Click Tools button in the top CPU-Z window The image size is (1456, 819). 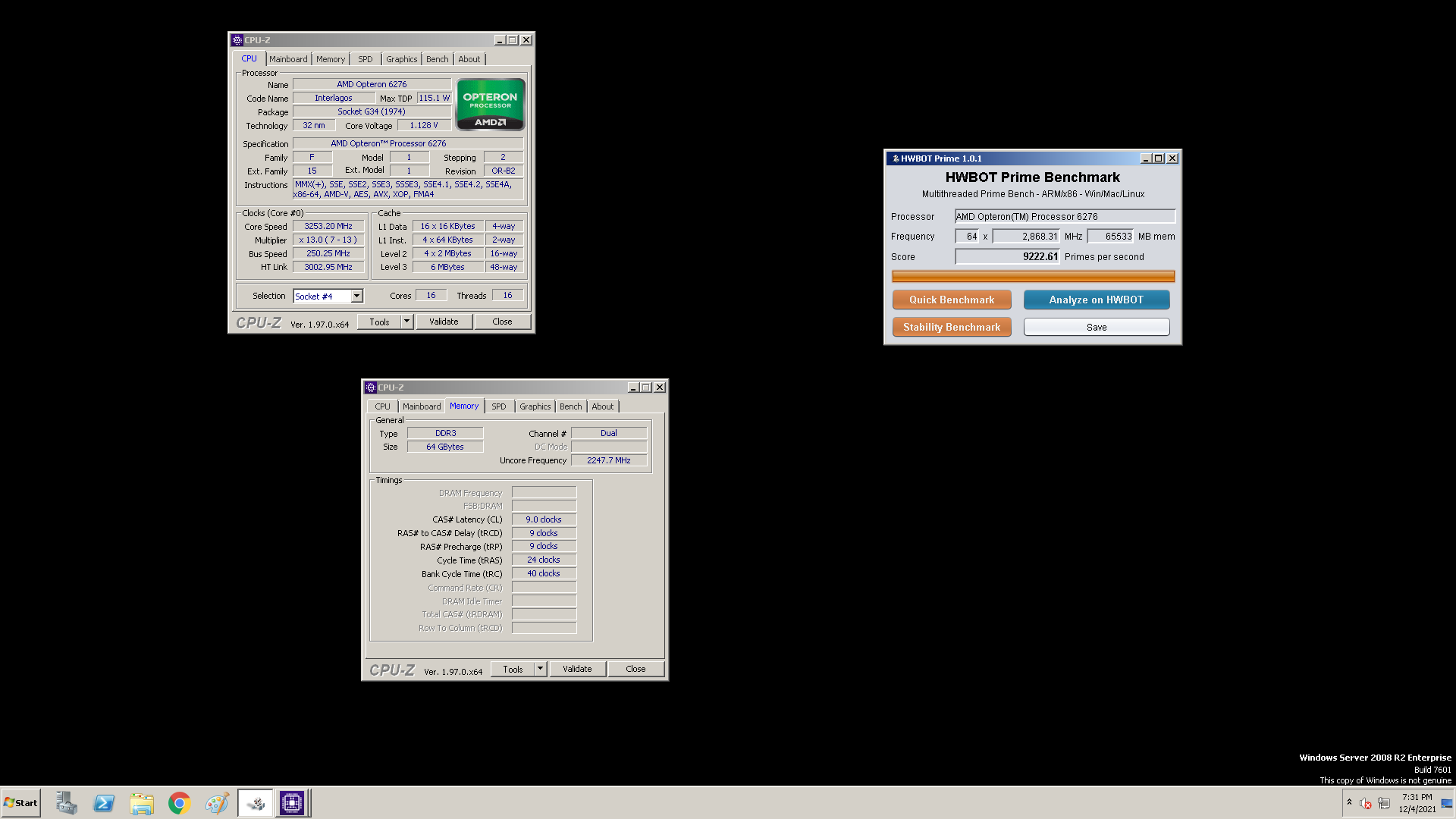tap(379, 322)
